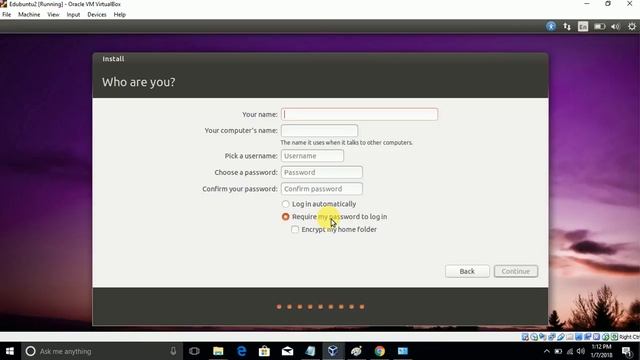The width and height of the screenshot is (640, 360).
Task: Open the VirtualBox Input menu
Action: click(73, 15)
